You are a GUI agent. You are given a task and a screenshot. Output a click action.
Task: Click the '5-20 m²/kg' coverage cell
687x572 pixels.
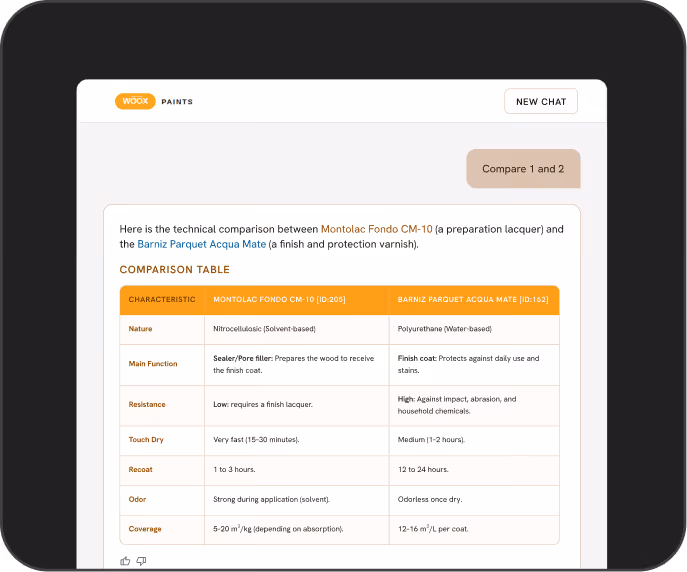(x=297, y=530)
